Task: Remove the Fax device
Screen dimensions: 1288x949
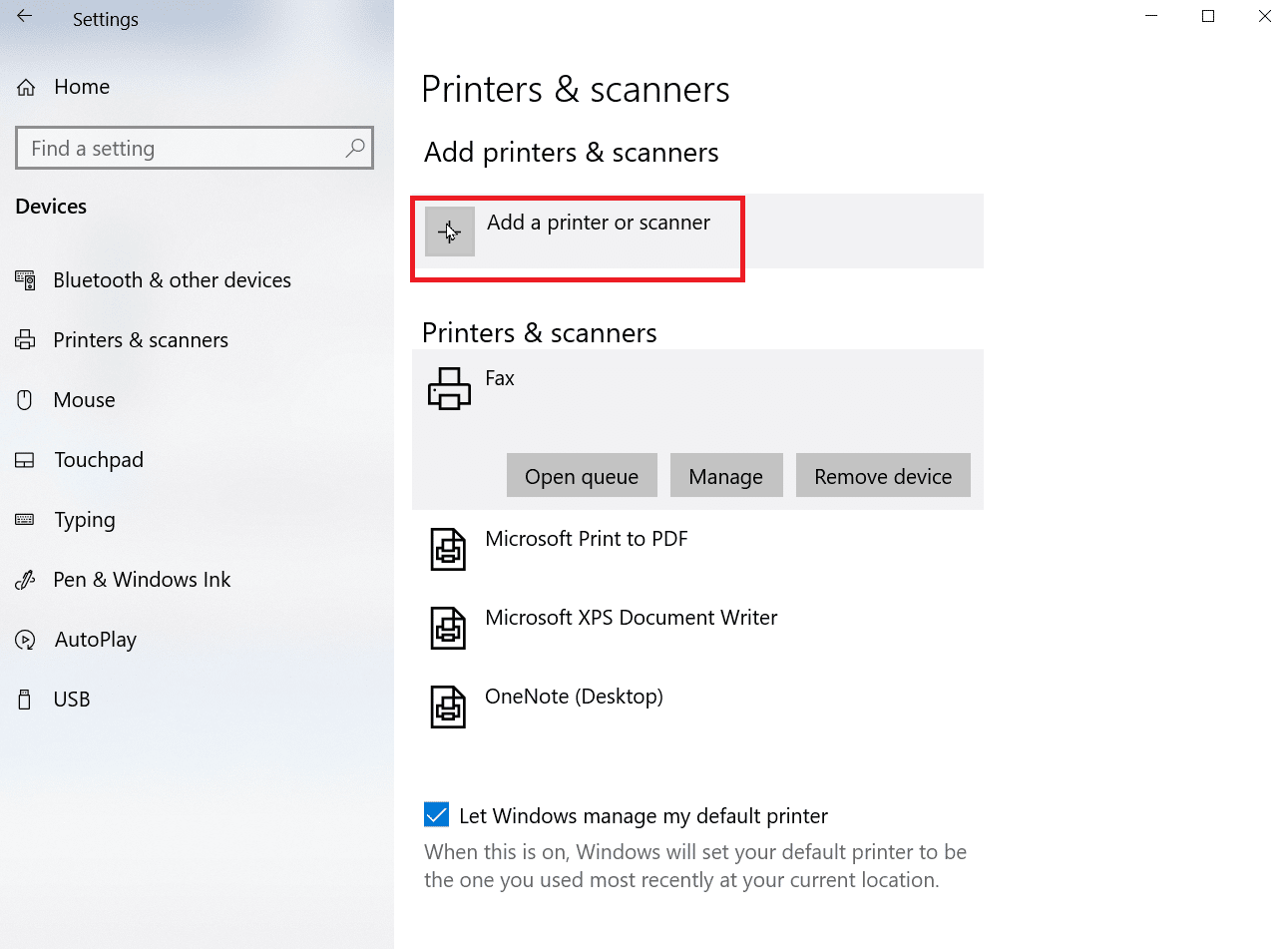Action: [883, 476]
